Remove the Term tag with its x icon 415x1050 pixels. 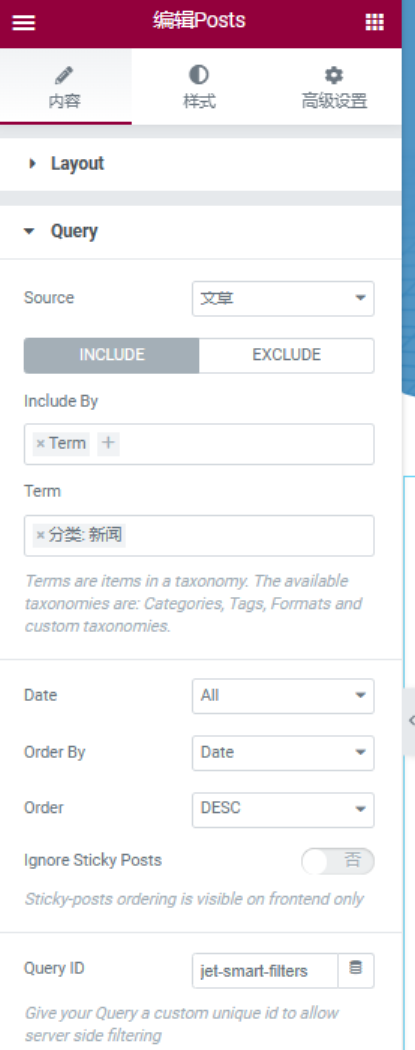point(40,444)
